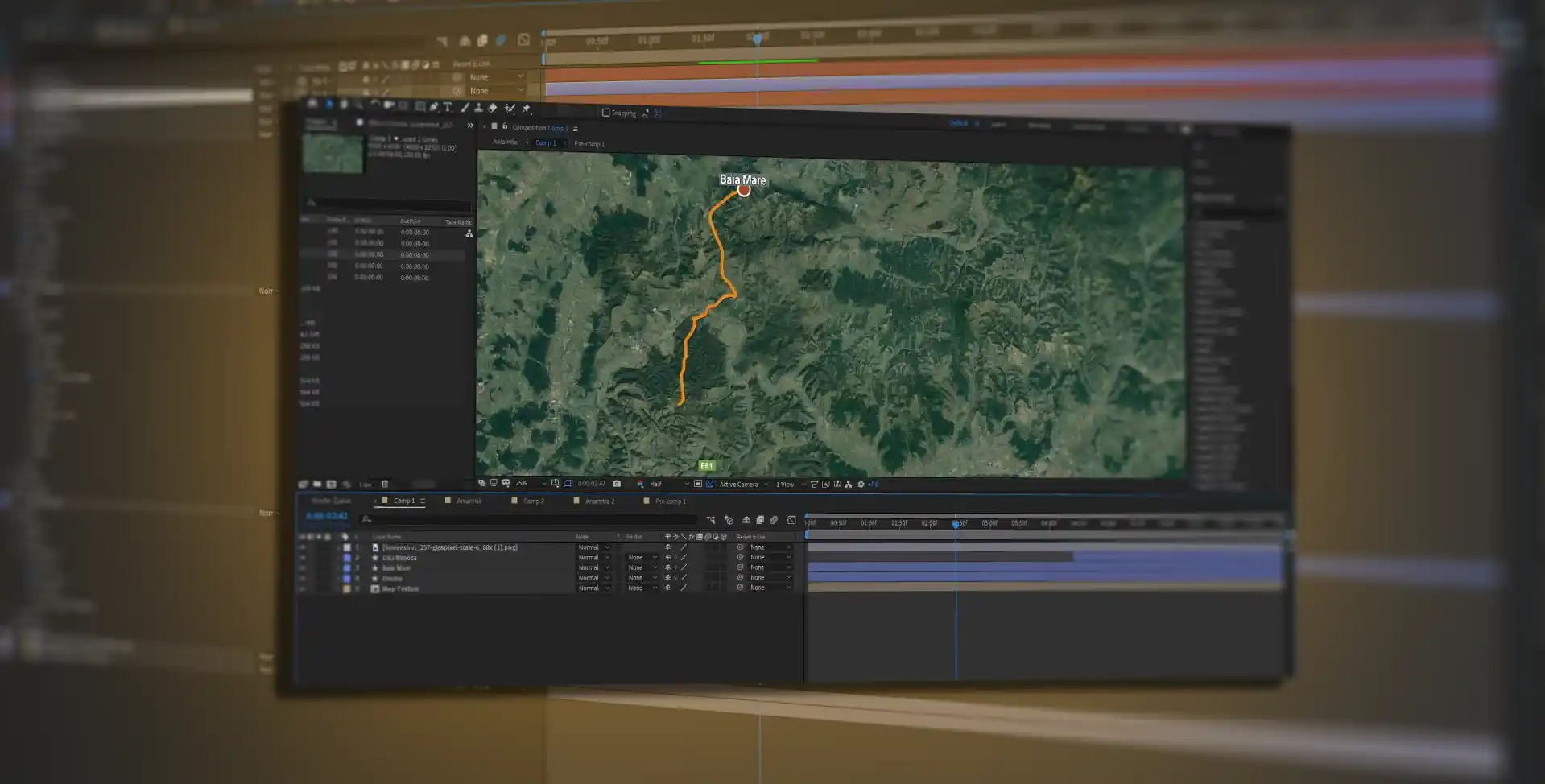Screen dimensions: 1545x784
Task: Open the Half resolution dropdown
Action: tap(669, 484)
